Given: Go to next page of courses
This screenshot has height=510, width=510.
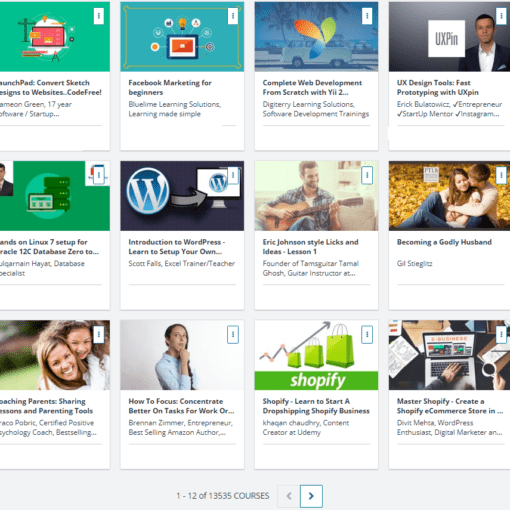Looking at the screenshot, I should (311, 496).
